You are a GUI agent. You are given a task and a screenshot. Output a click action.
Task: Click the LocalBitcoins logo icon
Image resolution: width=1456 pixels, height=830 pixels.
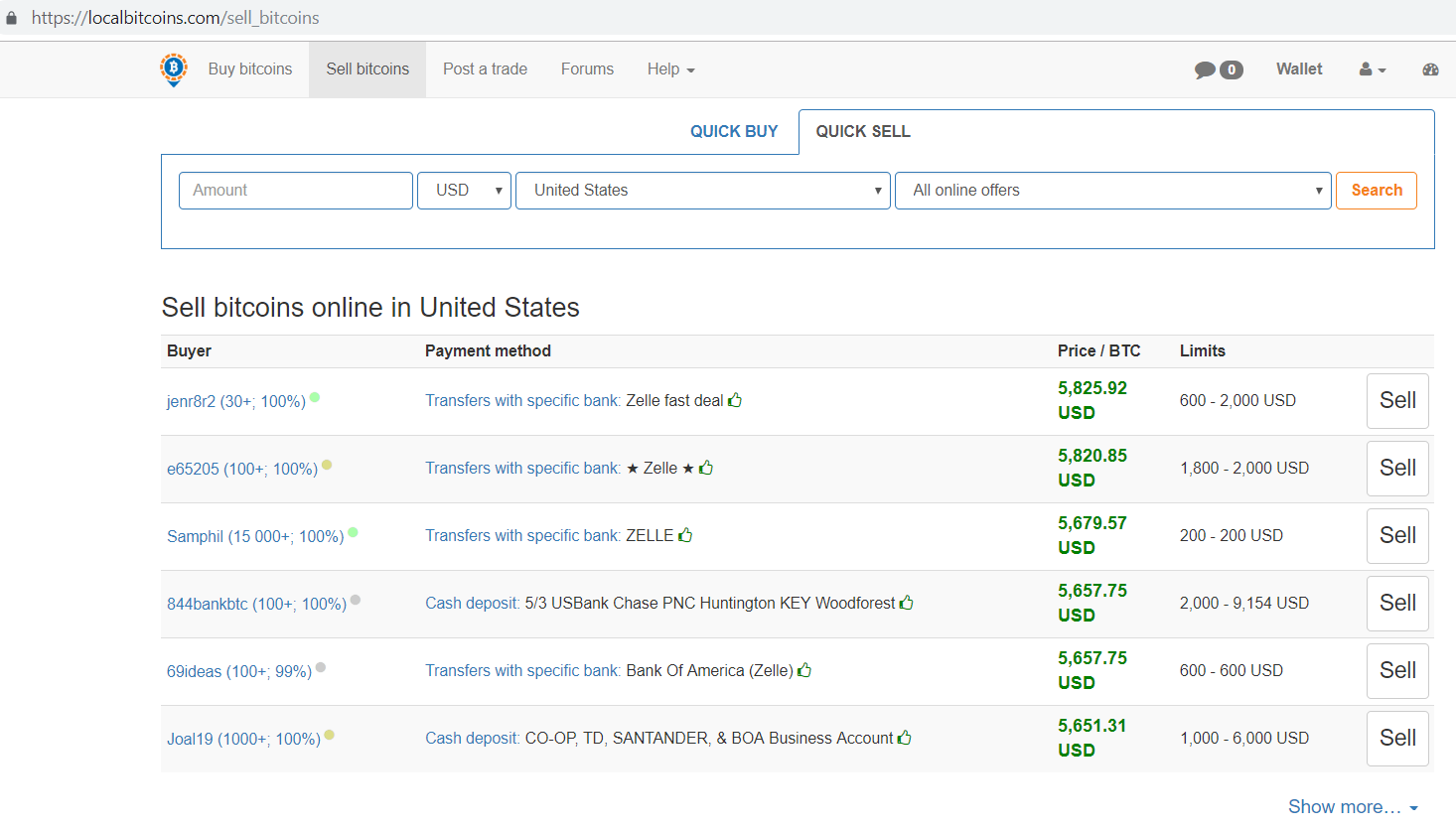pos(174,69)
